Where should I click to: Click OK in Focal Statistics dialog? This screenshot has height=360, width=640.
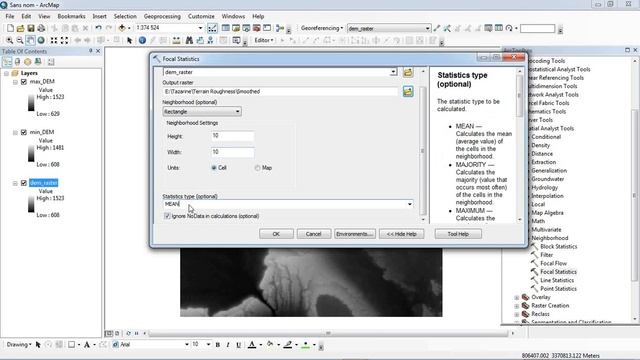[276, 234]
